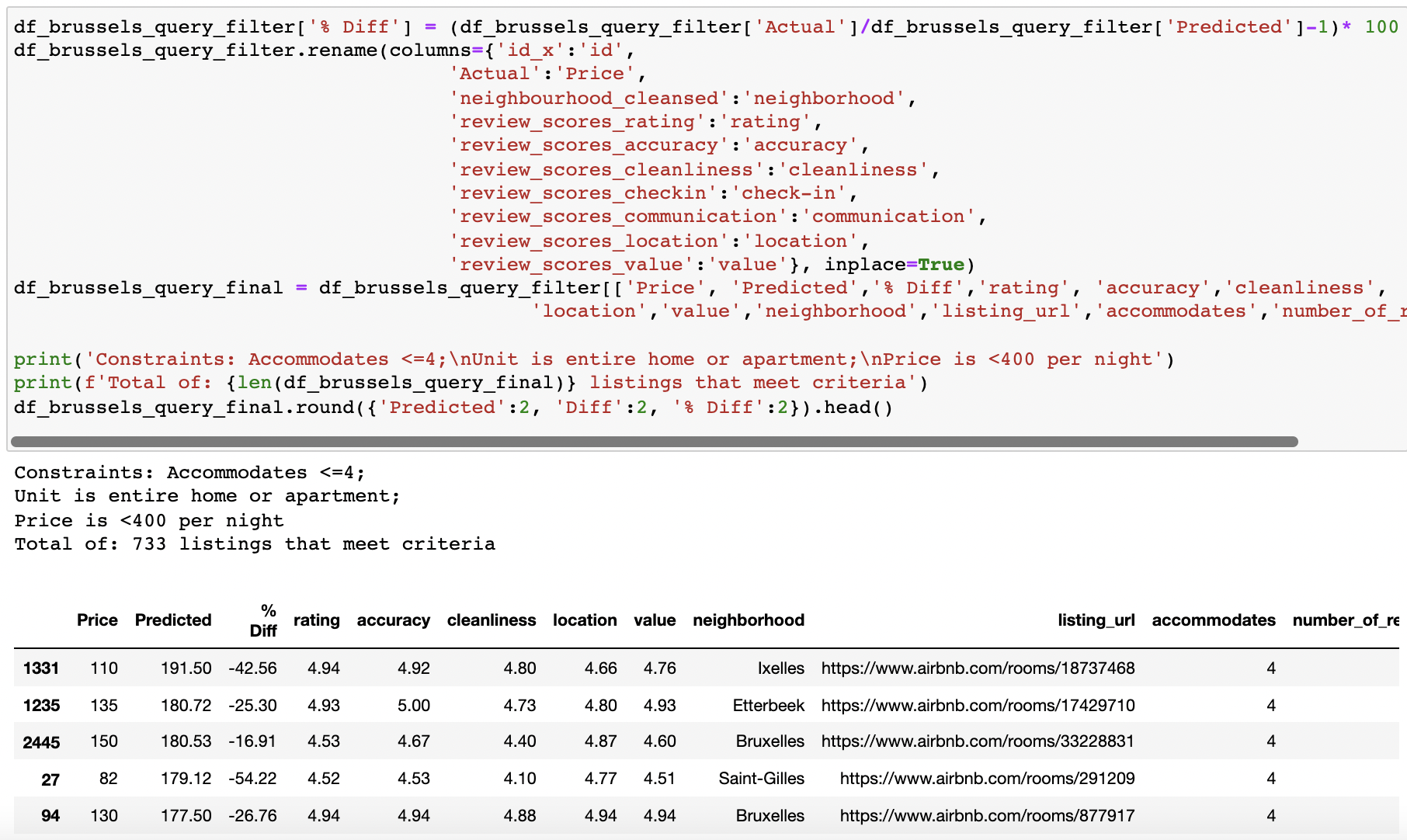This screenshot has width=1407, height=840.
Task: Click the price value 82
Action: pyautogui.click(x=109, y=779)
